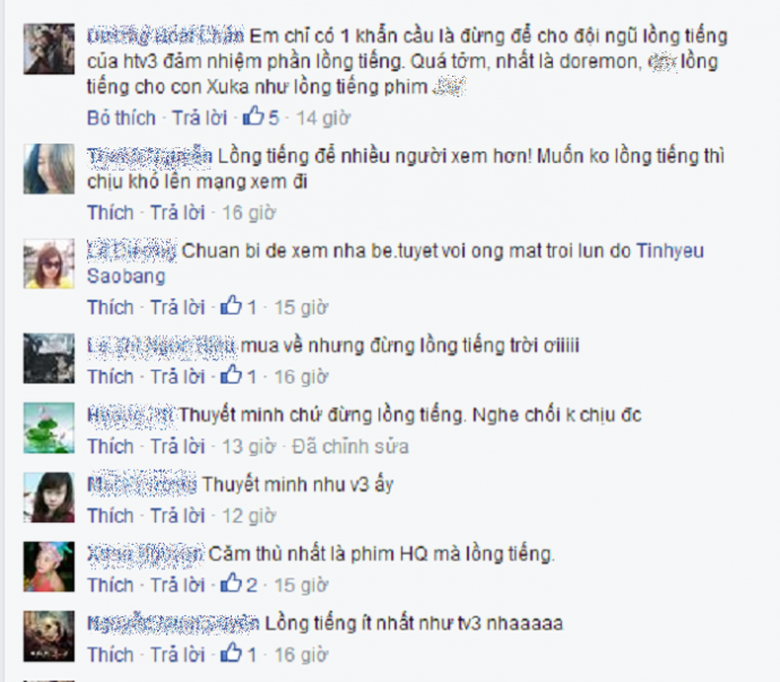
Task: Click the like icon on the "như tv3 nhaaaaa" comment
Action: [231, 653]
